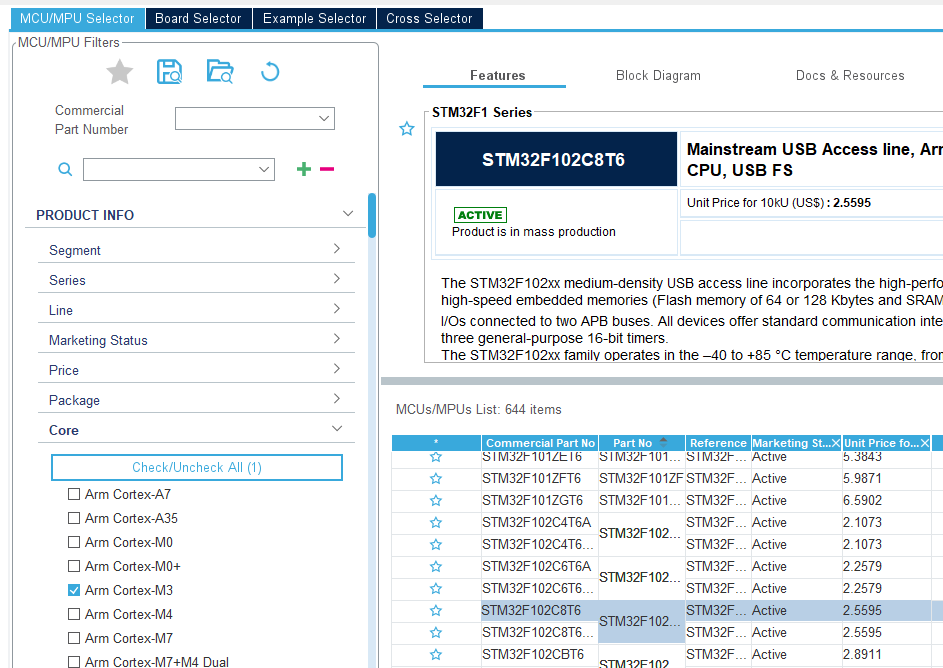
Task: Star the STM32F102C6T6A row
Action: [436, 566]
